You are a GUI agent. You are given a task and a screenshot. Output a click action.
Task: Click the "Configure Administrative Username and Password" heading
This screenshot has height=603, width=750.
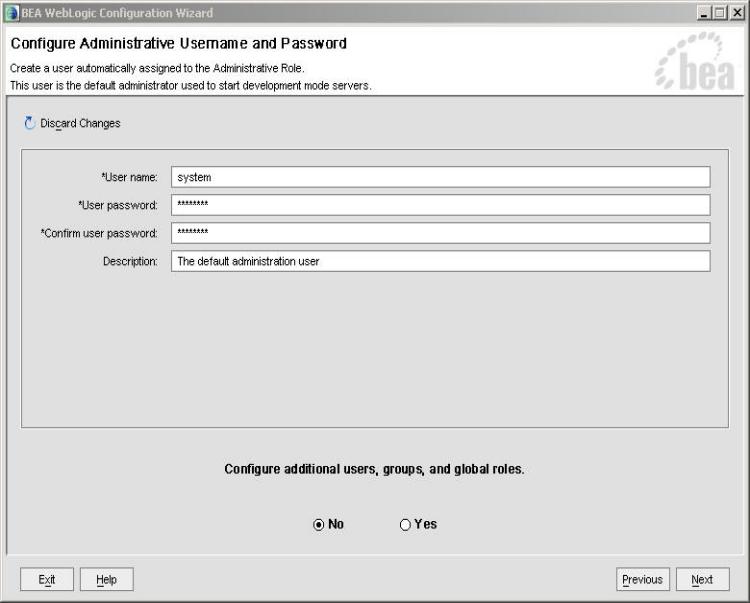[x=178, y=44]
